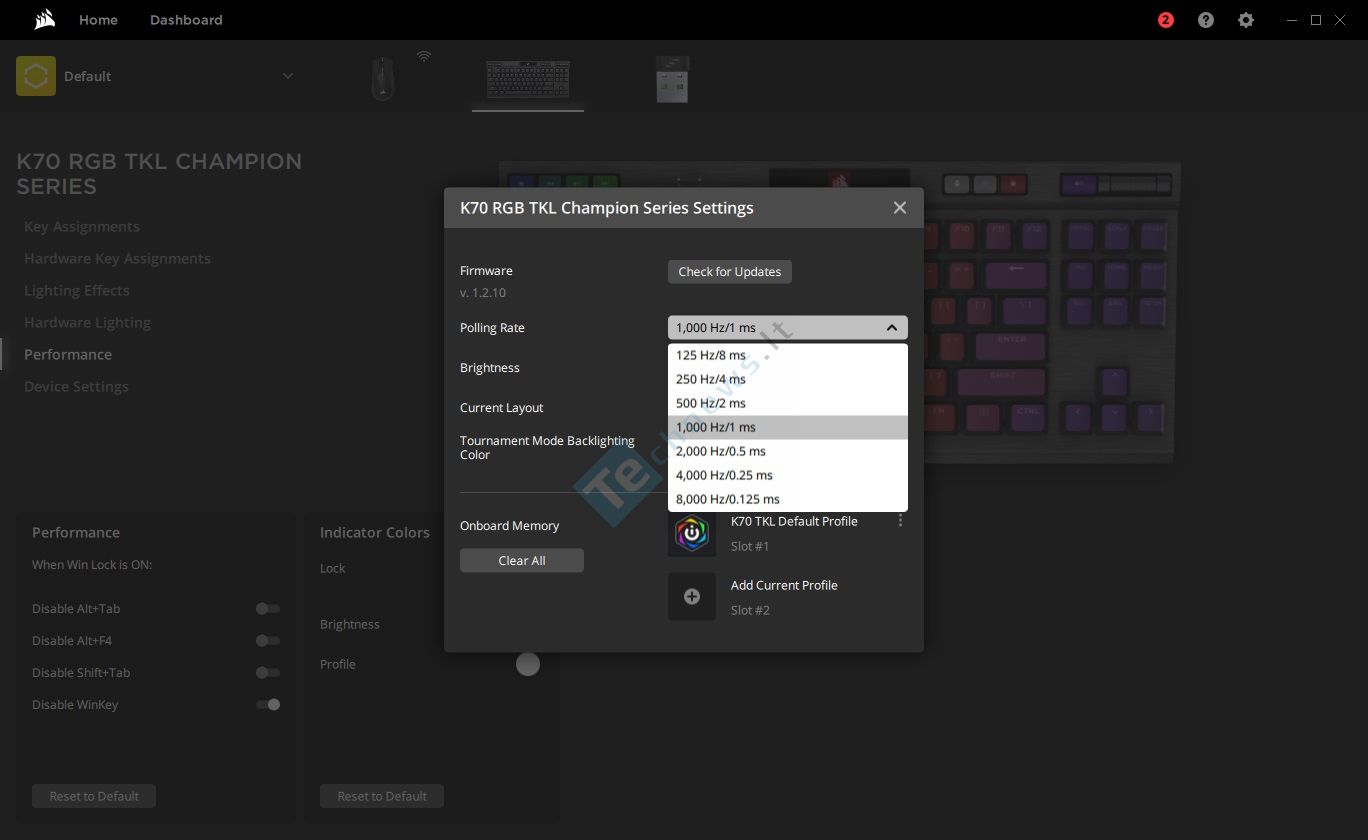Choose 500 Hz/2 ms polling rate
Viewport: 1368px width, 840px height.
[x=788, y=404]
